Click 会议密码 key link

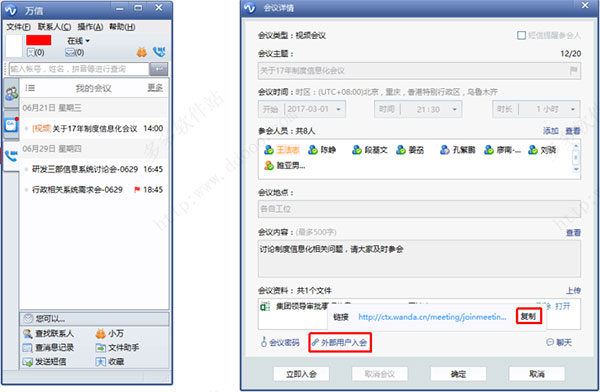[280, 342]
